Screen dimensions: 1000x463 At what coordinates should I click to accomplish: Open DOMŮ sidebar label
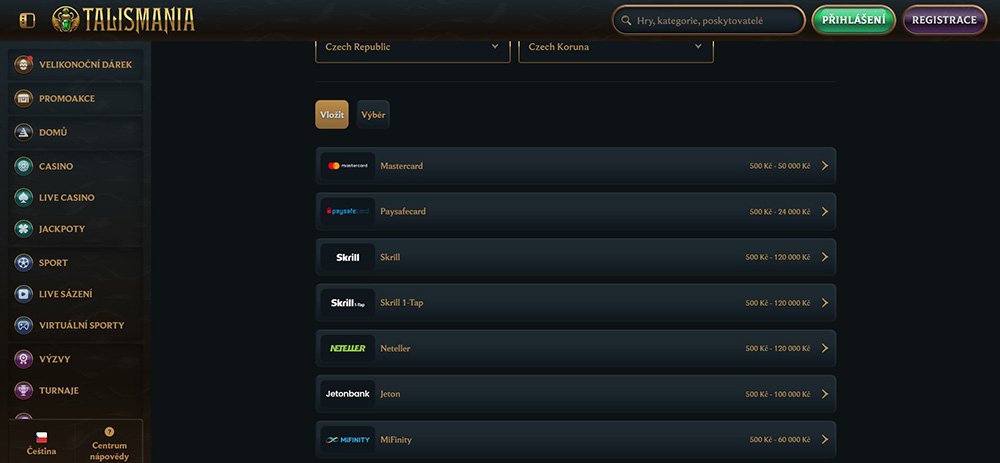pyautogui.click(x=53, y=133)
